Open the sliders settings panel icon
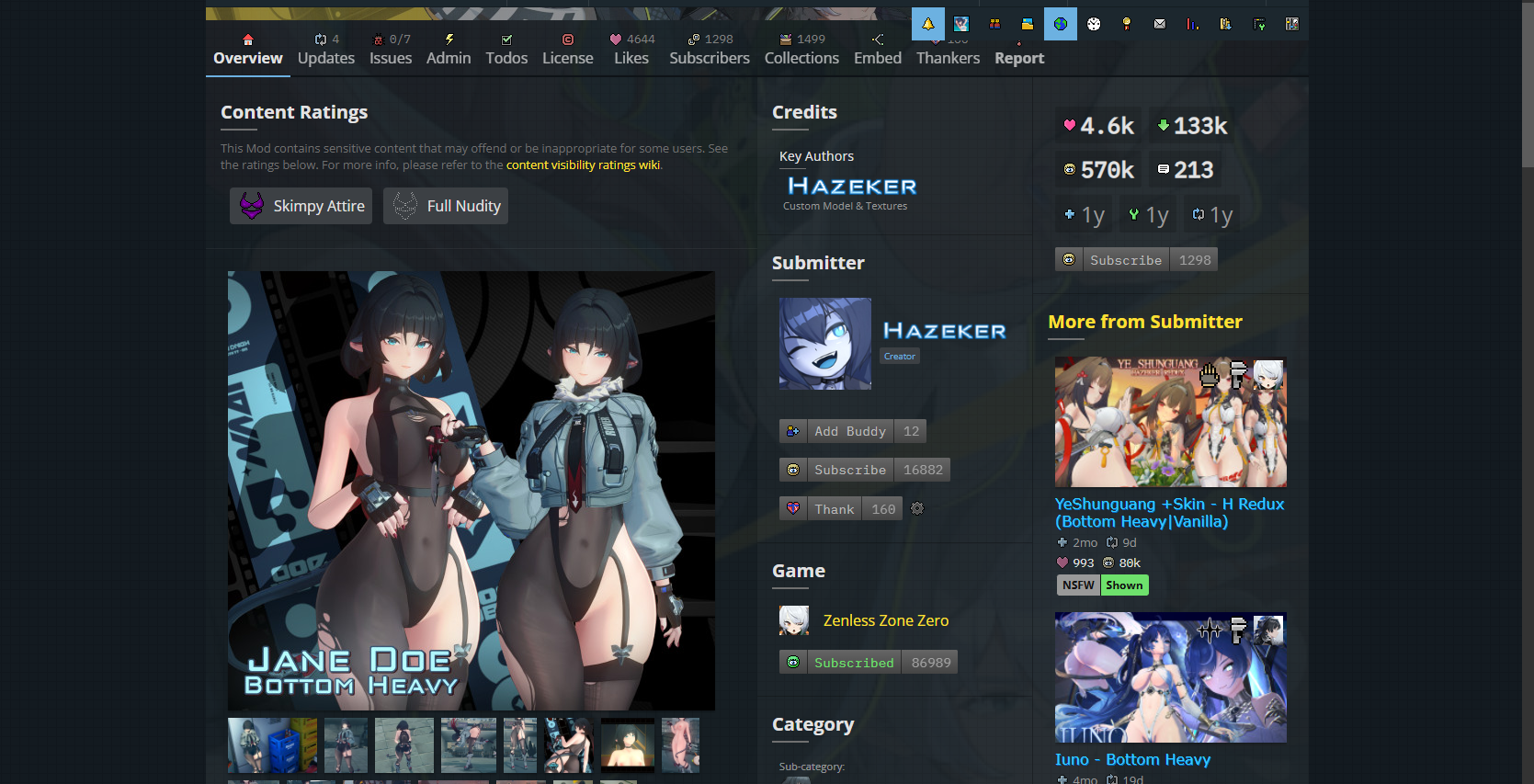The width and height of the screenshot is (1534, 784). click(x=1291, y=24)
